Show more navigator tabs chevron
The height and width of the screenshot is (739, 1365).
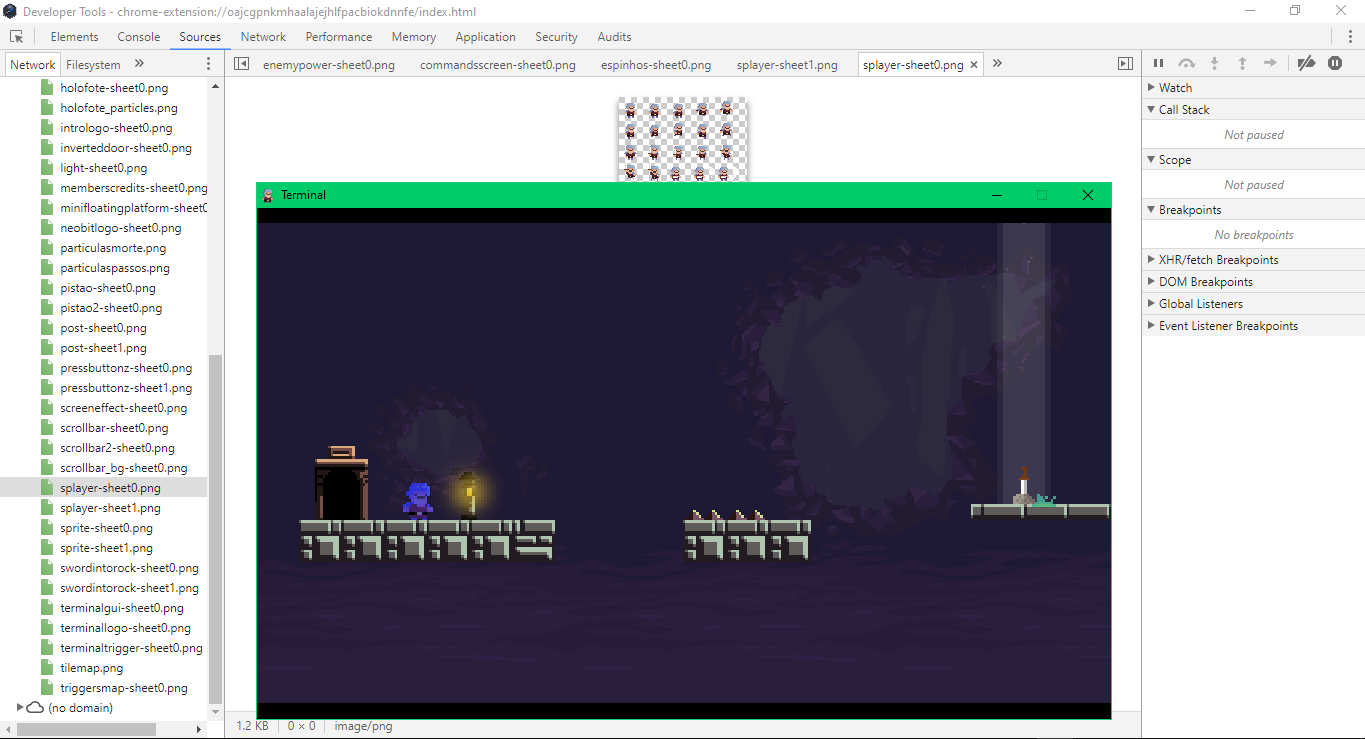coord(139,64)
